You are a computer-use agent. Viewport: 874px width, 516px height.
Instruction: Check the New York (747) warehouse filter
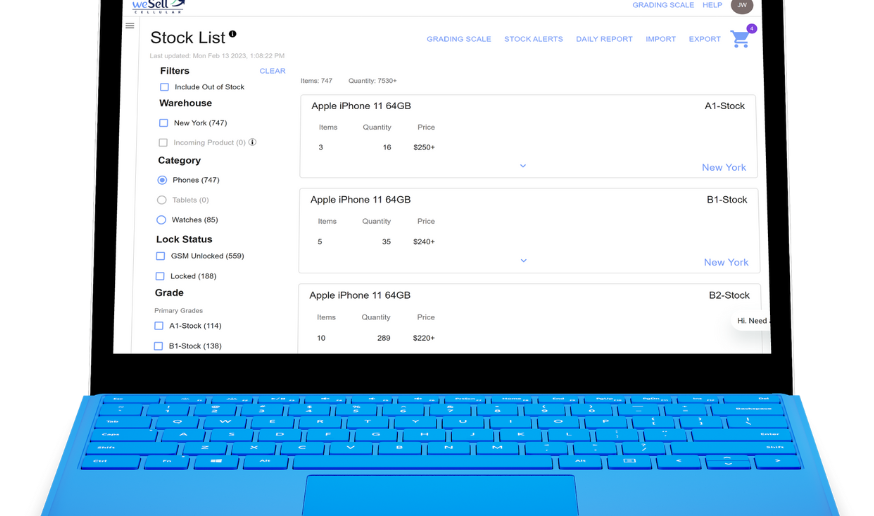(x=163, y=123)
